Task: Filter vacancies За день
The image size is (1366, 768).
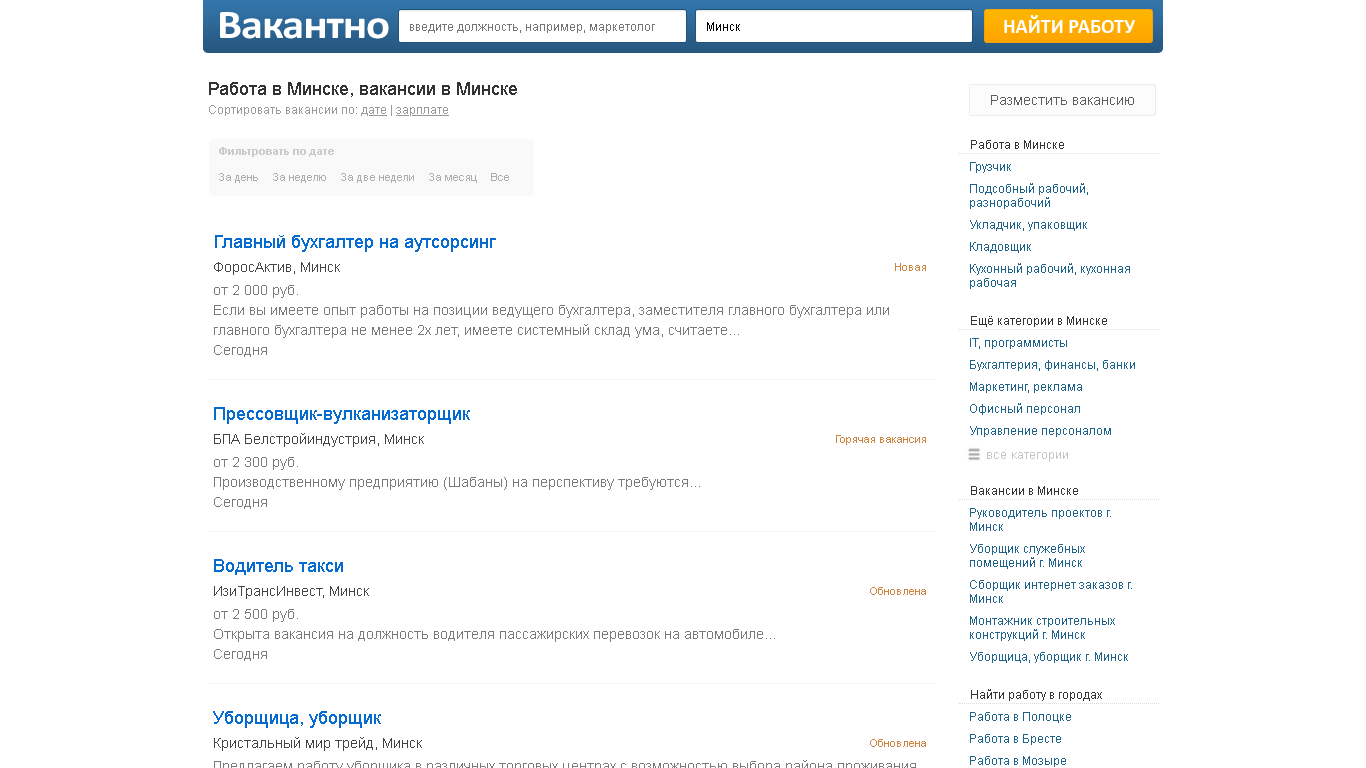Action: click(x=238, y=177)
